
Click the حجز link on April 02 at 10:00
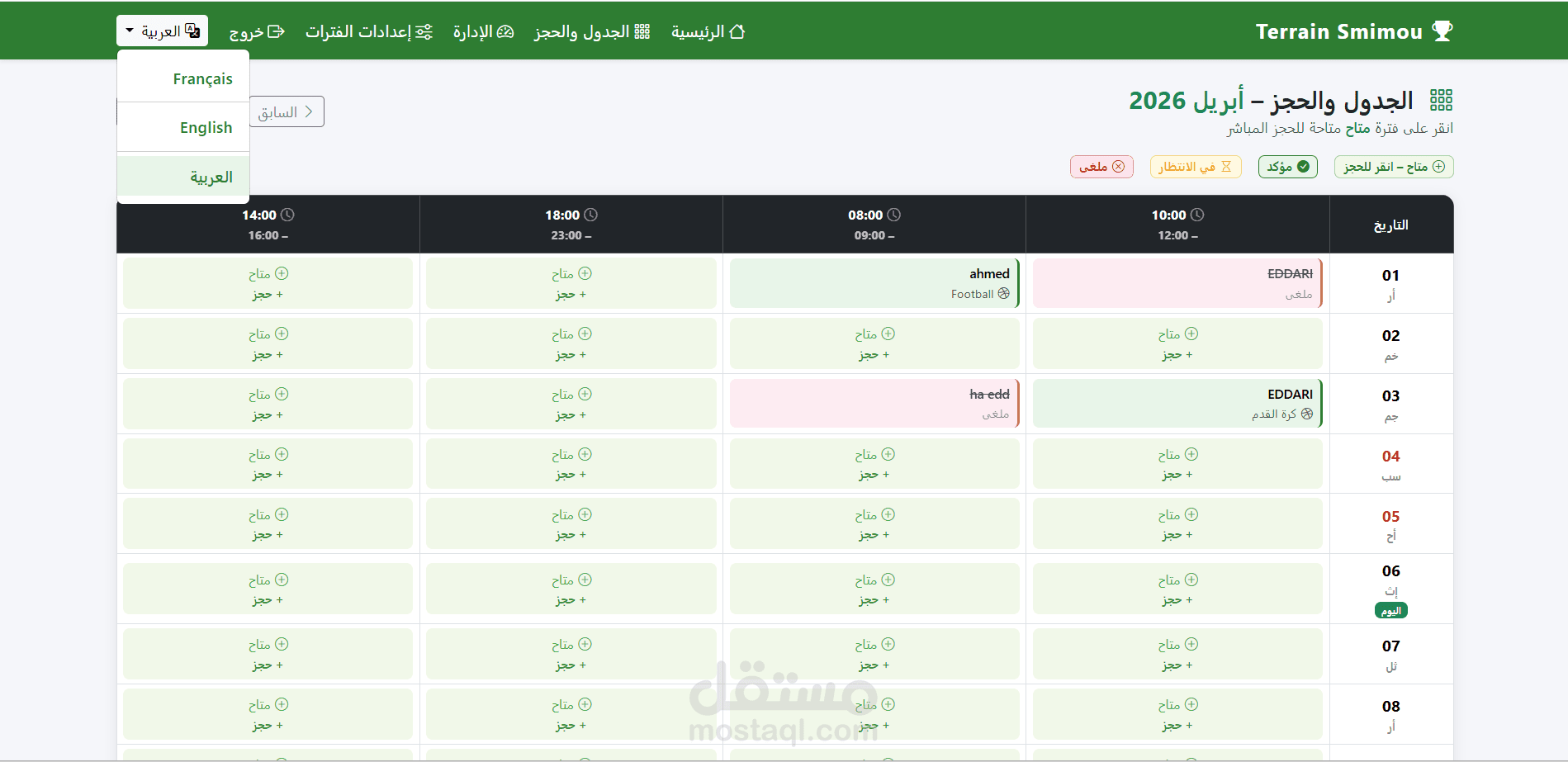click(1176, 354)
